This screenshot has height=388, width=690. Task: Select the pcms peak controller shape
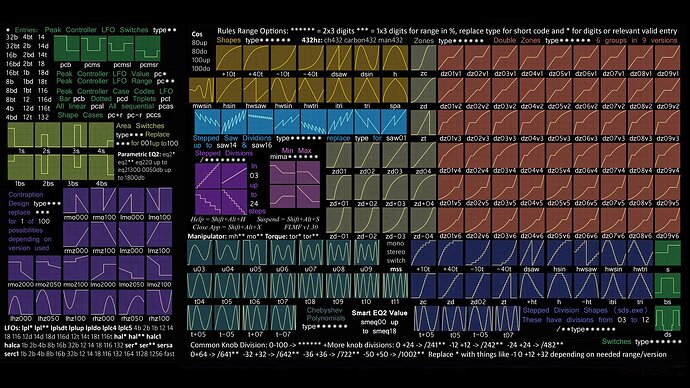pos(93,48)
